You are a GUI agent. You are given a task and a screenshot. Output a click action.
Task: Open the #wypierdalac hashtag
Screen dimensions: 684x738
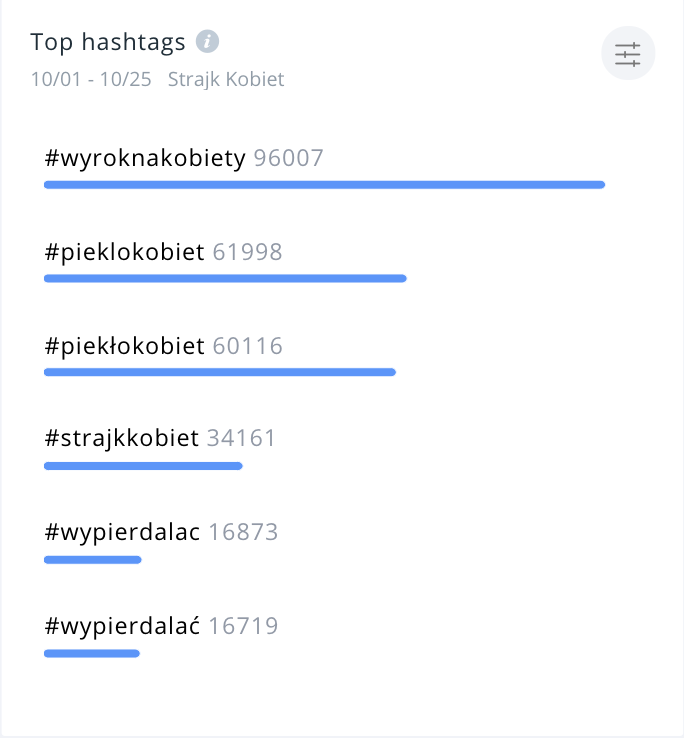[123, 532]
